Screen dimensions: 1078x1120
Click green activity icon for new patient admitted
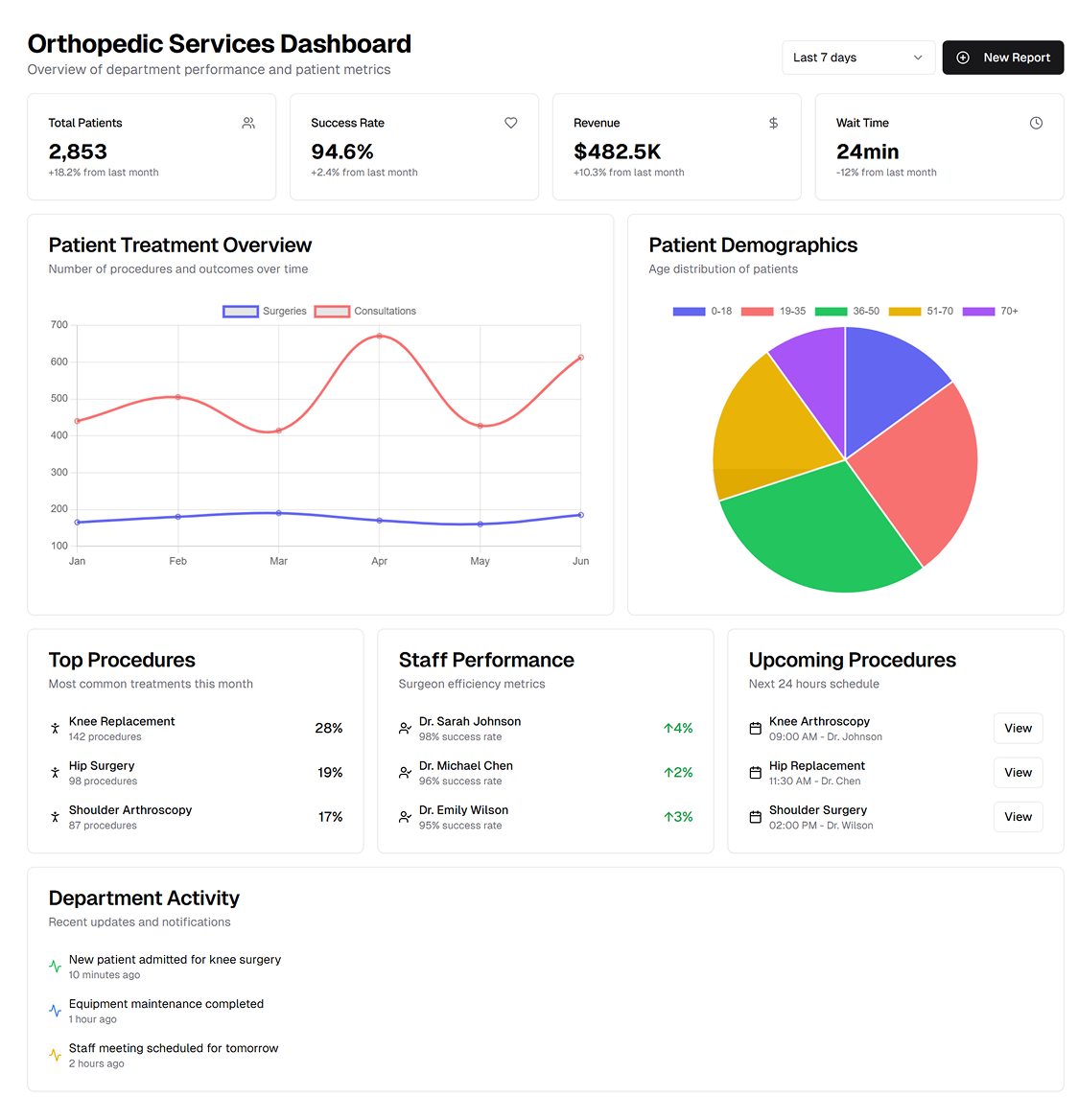click(55, 967)
